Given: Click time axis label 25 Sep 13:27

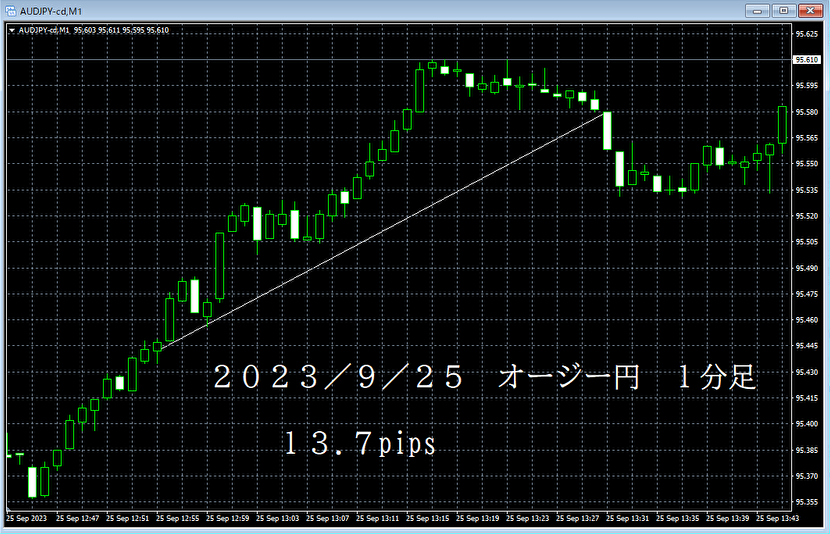Looking at the screenshot, I should (x=578, y=519).
